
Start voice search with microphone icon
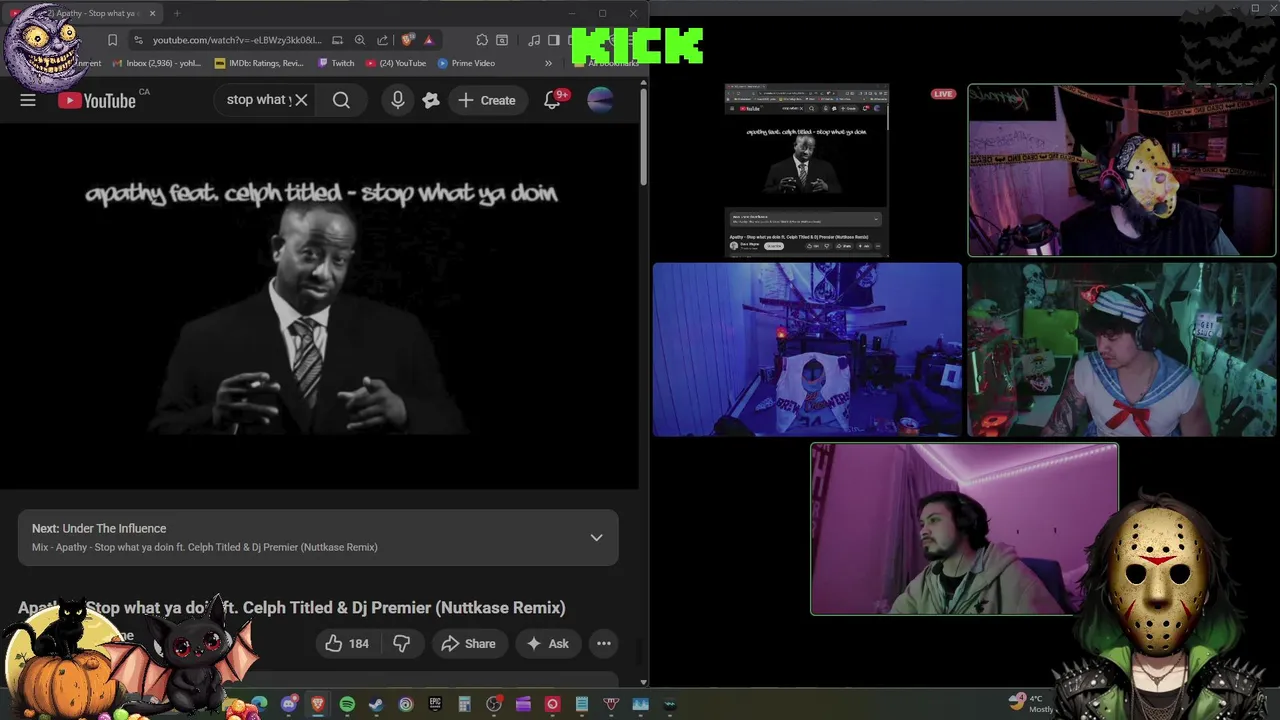coord(398,100)
